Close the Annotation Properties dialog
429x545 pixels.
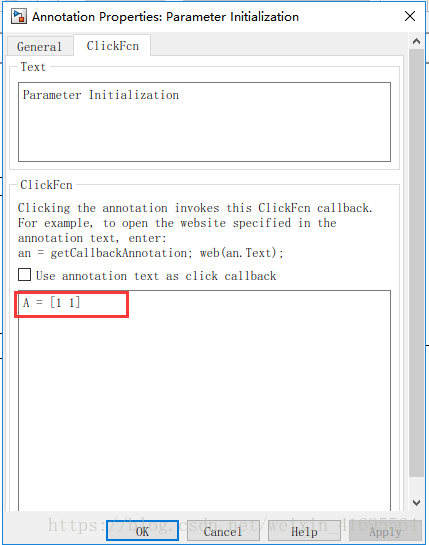410,16
